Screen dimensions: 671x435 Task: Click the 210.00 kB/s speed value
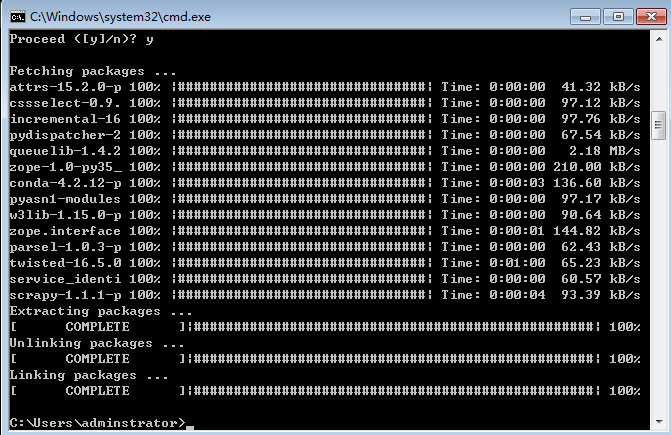[597, 167]
